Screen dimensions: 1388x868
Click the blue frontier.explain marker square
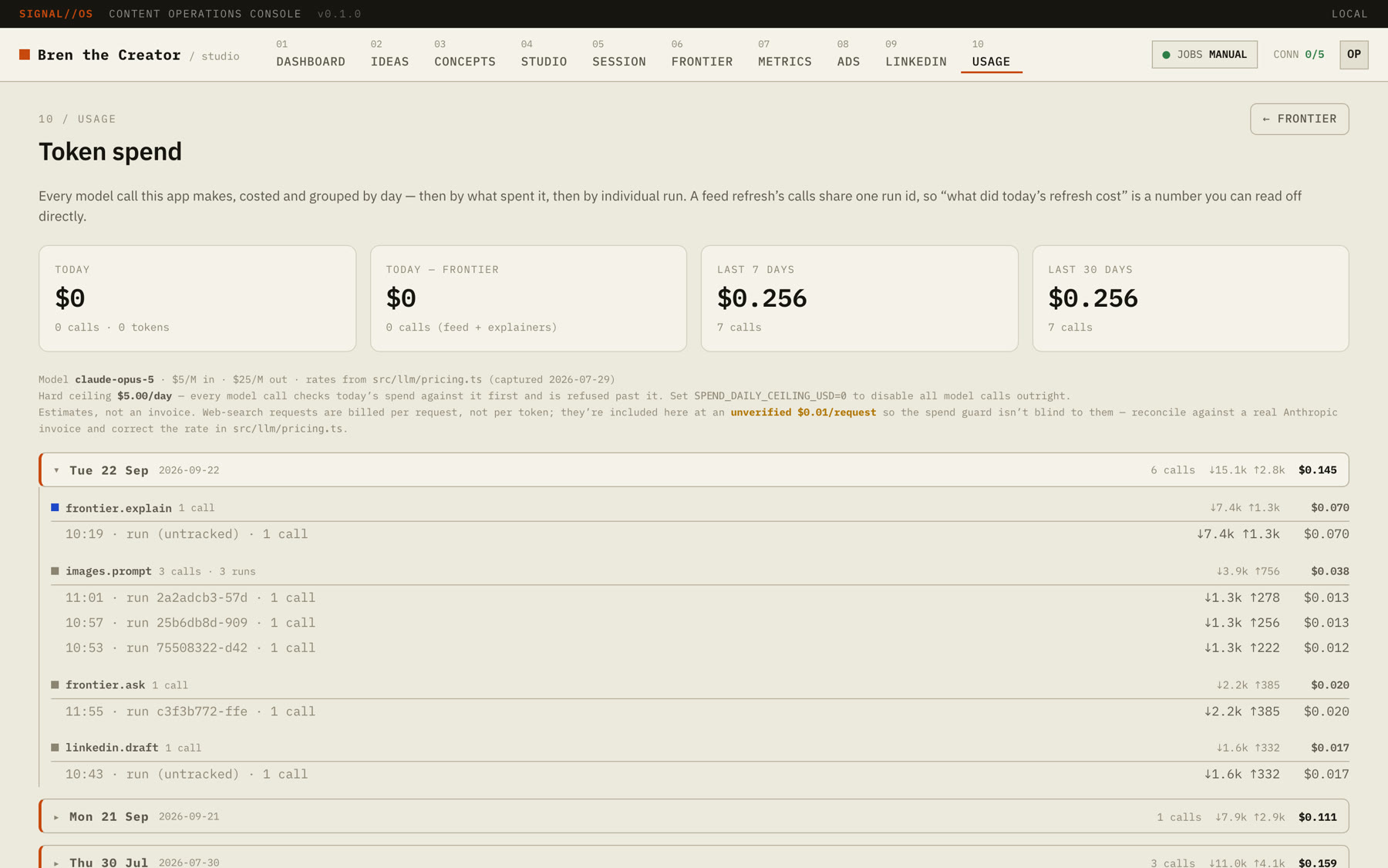click(x=55, y=507)
